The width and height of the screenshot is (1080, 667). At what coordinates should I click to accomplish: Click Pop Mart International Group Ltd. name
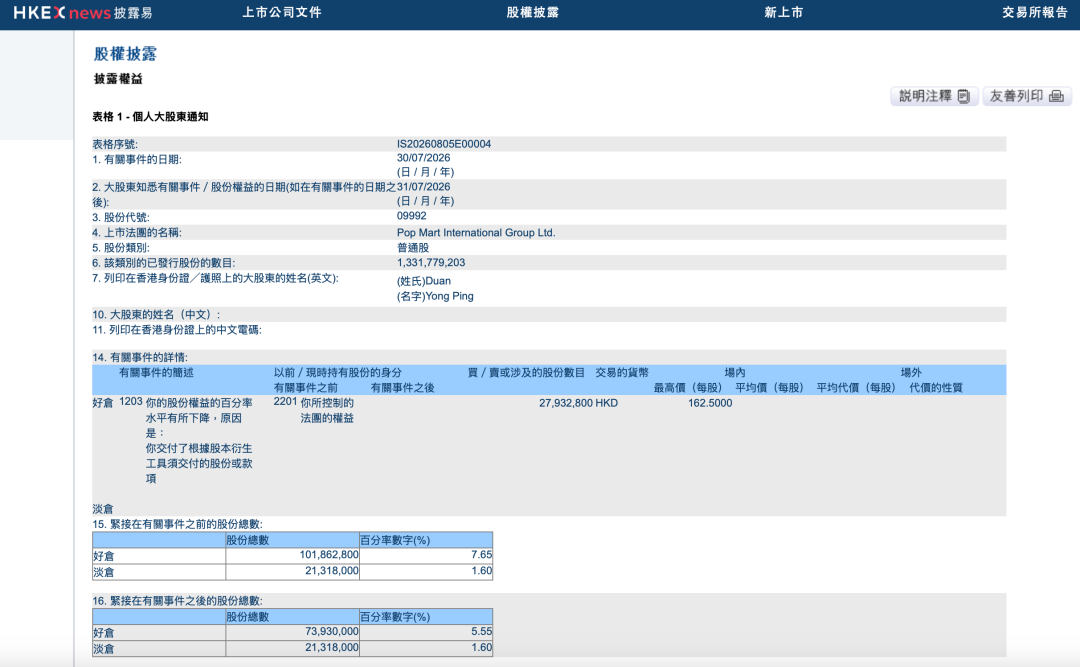click(x=476, y=233)
